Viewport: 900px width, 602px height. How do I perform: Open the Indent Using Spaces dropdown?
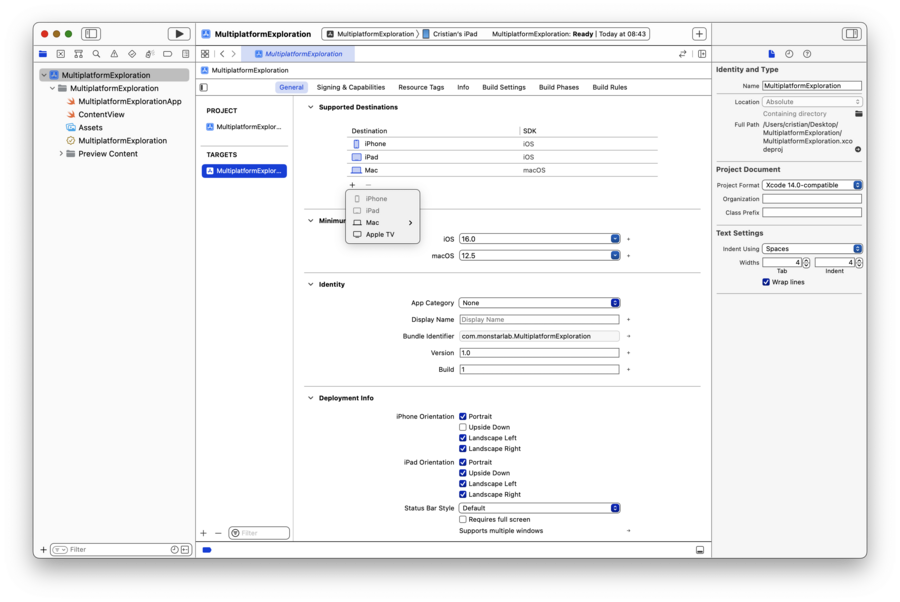click(812, 248)
